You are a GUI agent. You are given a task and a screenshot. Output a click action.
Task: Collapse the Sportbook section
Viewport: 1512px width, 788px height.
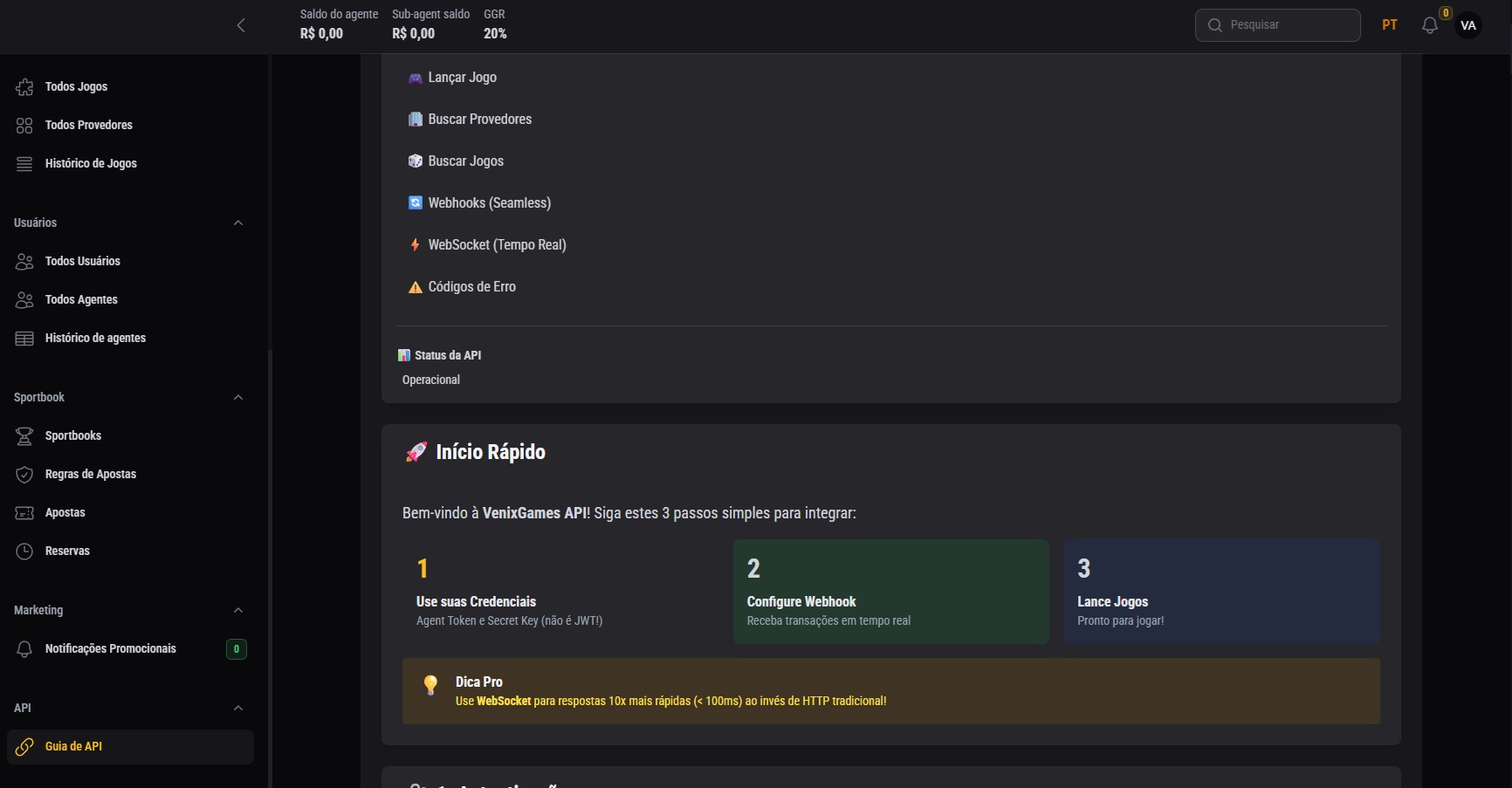coord(238,398)
